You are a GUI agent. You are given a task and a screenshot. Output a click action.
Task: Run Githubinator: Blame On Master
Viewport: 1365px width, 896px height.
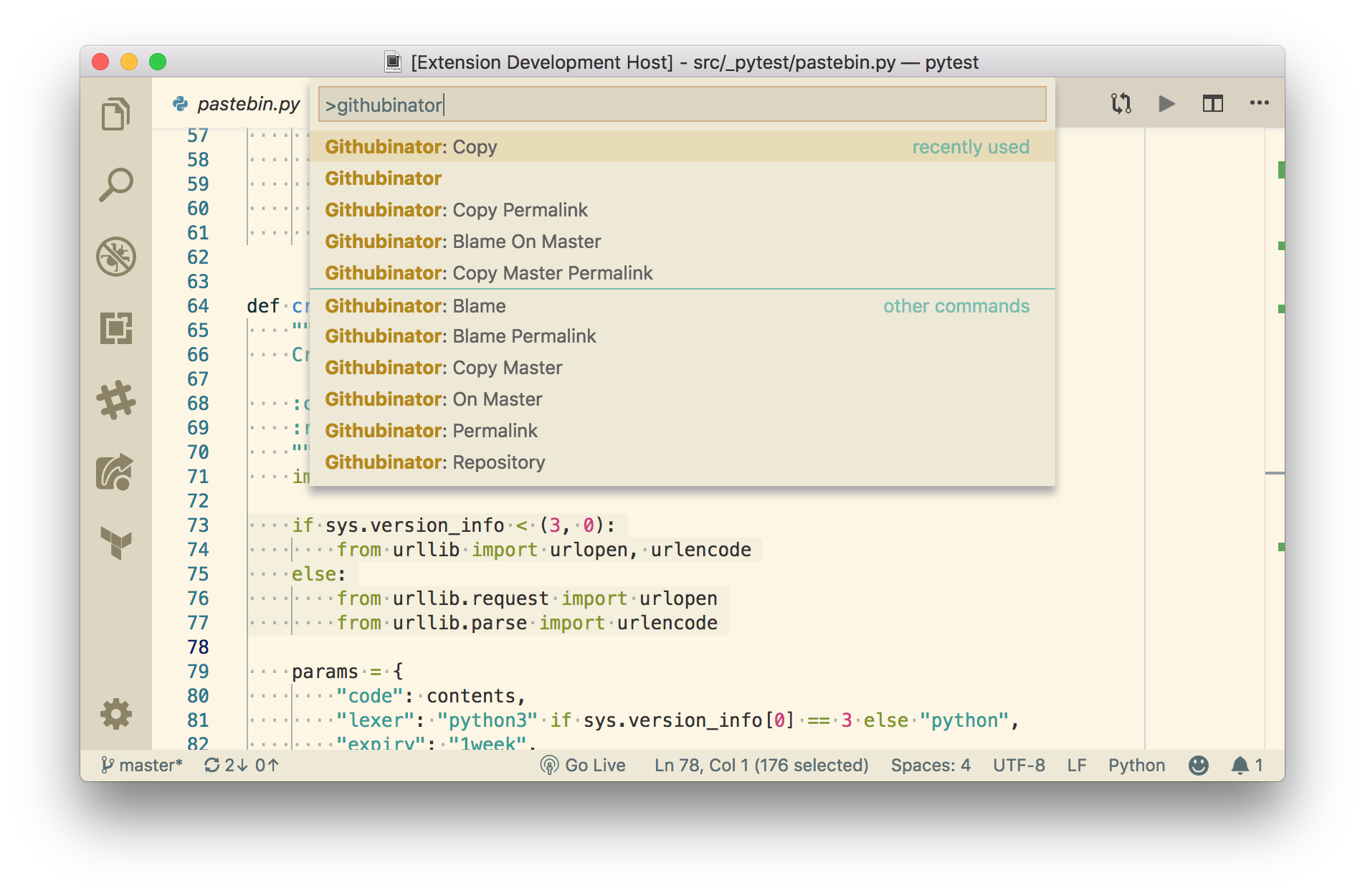[x=682, y=242]
